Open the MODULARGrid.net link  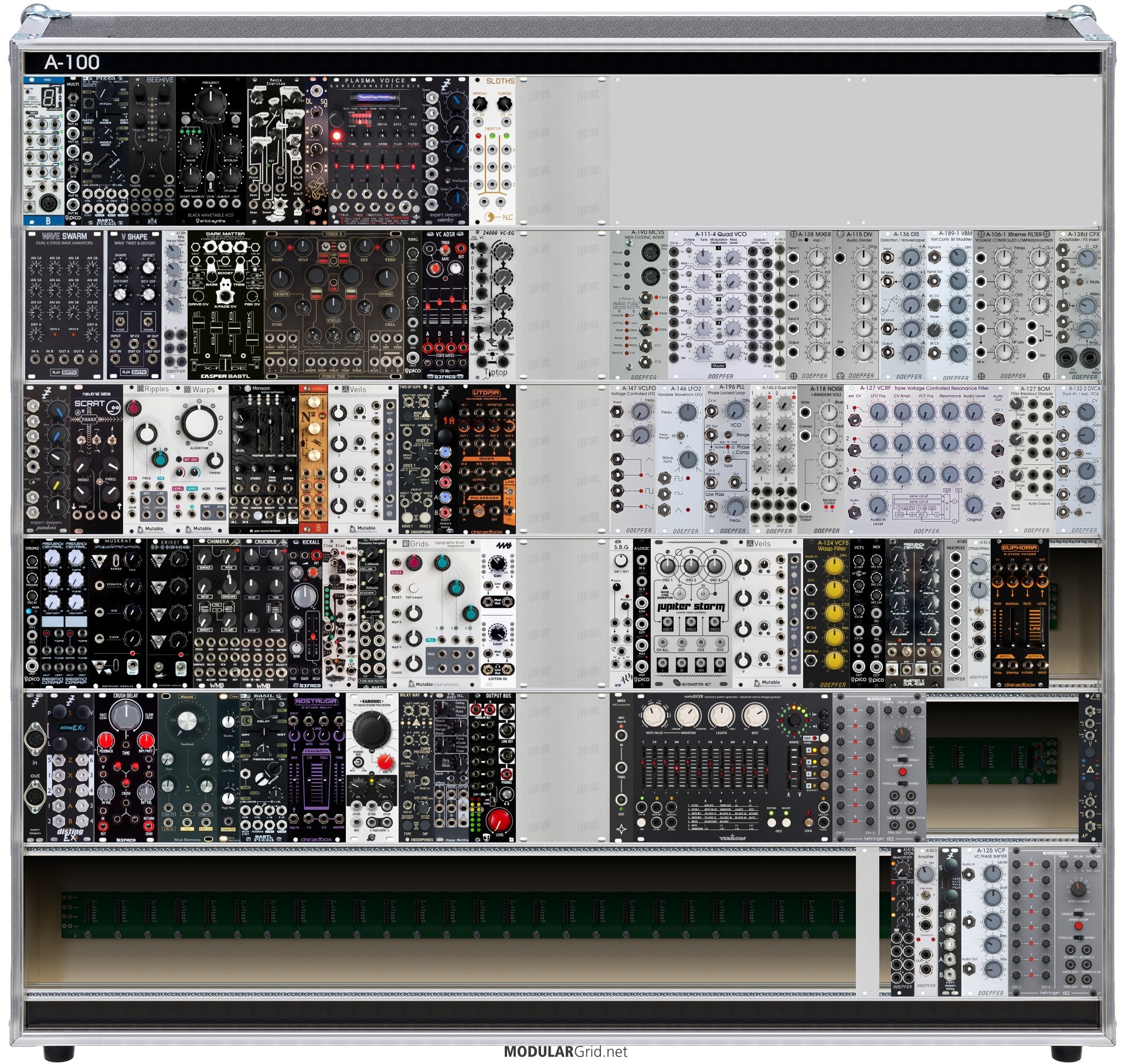[x=566, y=1052]
